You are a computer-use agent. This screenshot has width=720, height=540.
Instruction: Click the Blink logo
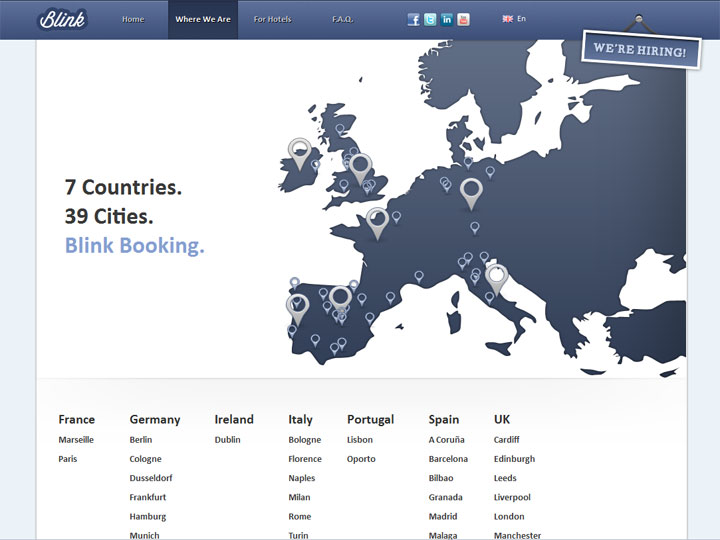pos(62,19)
